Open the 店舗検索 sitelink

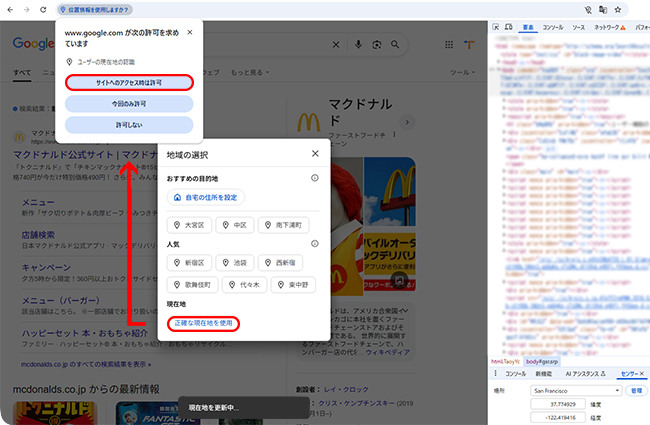(38, 235)
